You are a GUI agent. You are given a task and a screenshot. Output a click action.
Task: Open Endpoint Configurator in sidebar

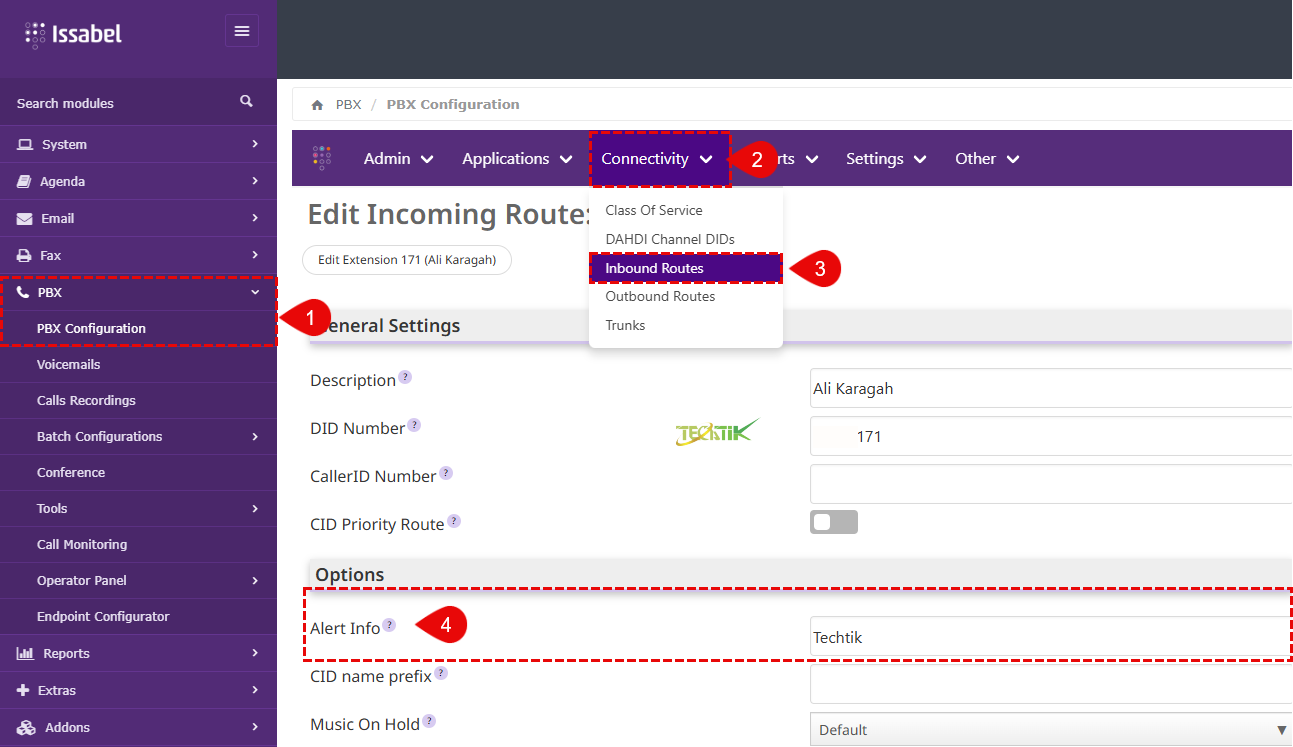103,616
